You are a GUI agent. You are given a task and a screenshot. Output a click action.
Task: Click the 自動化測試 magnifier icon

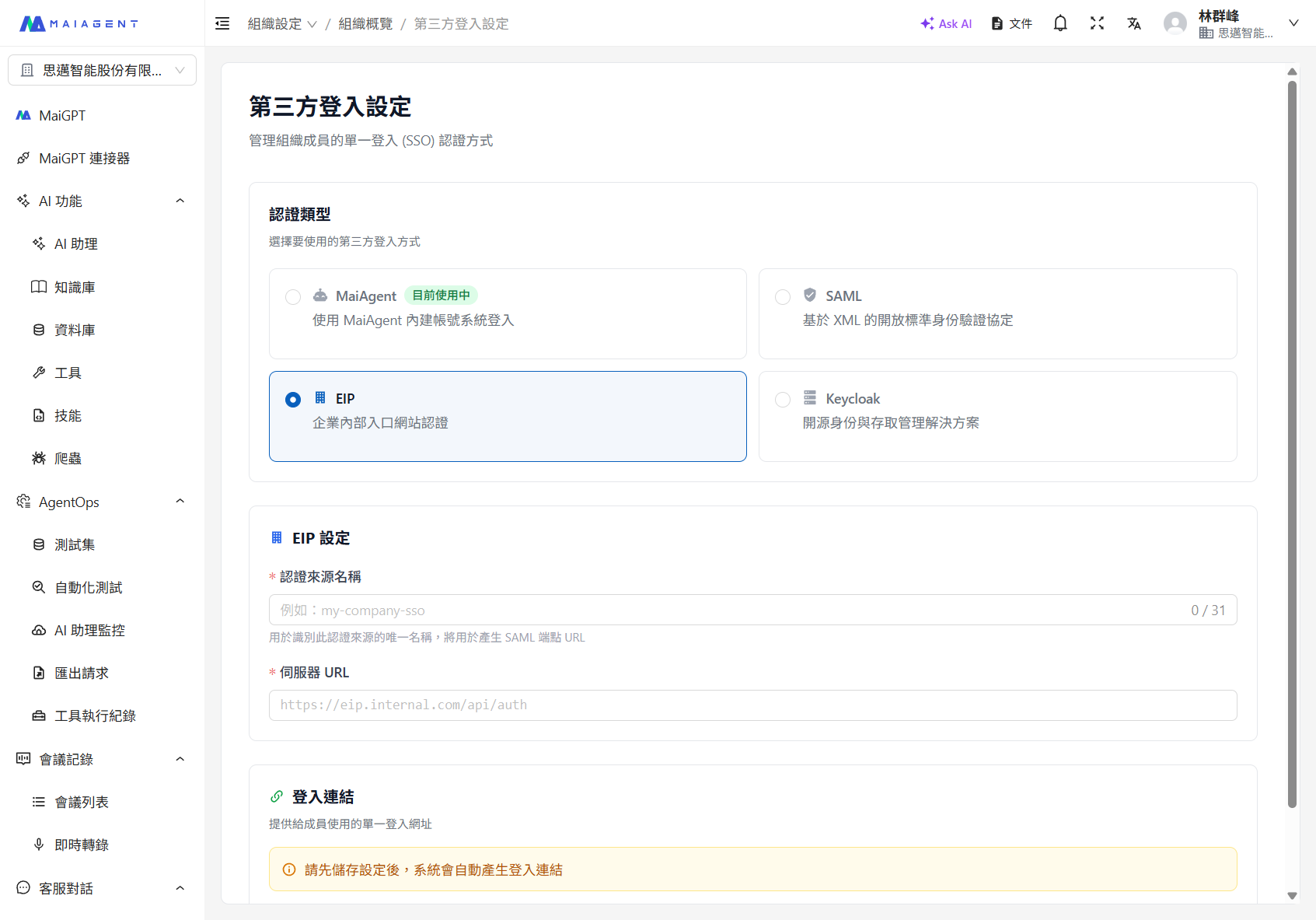[x=39, y=587]
